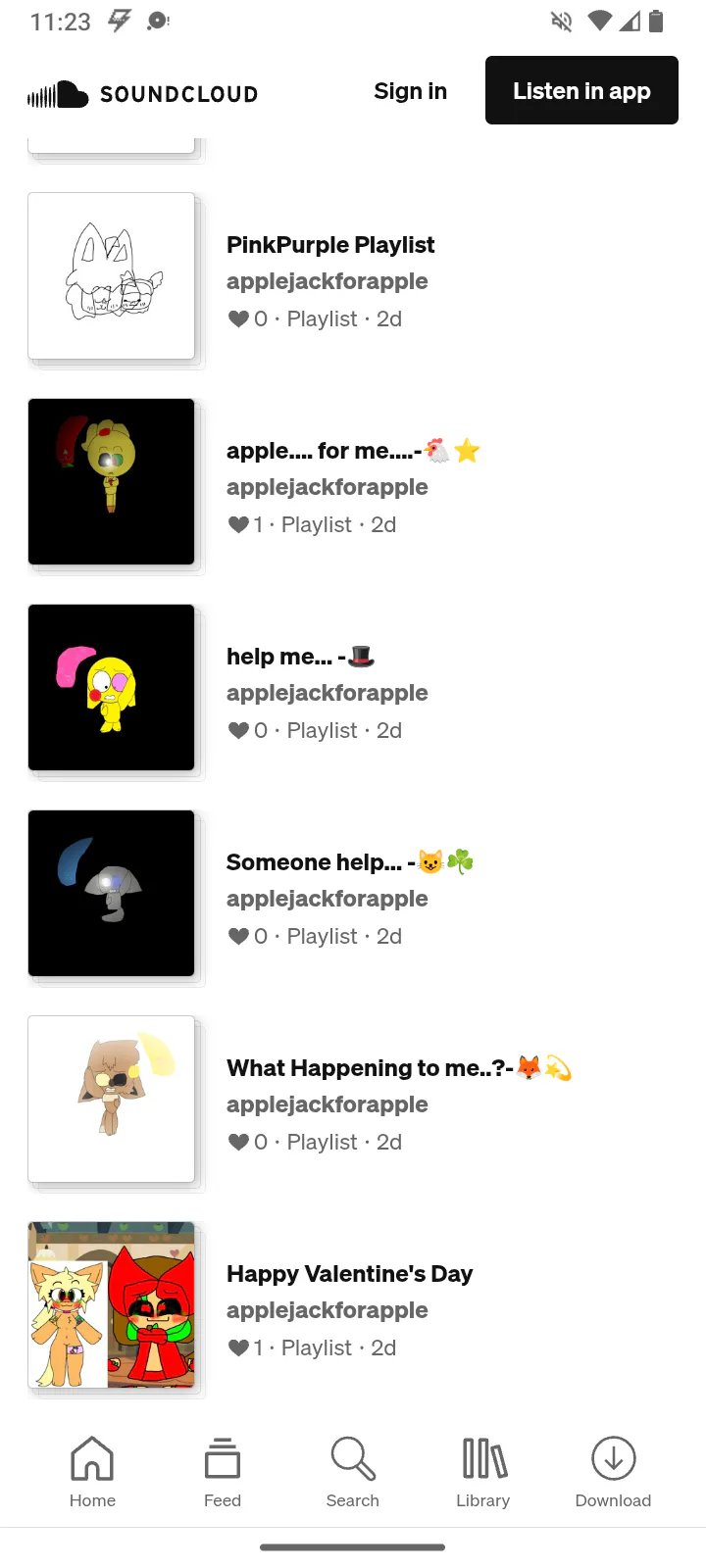Open the Happy Valentine's Day playlist cover thumbnail
This screenshot has width=706, height=1568.
click(x=112, y=1304)
